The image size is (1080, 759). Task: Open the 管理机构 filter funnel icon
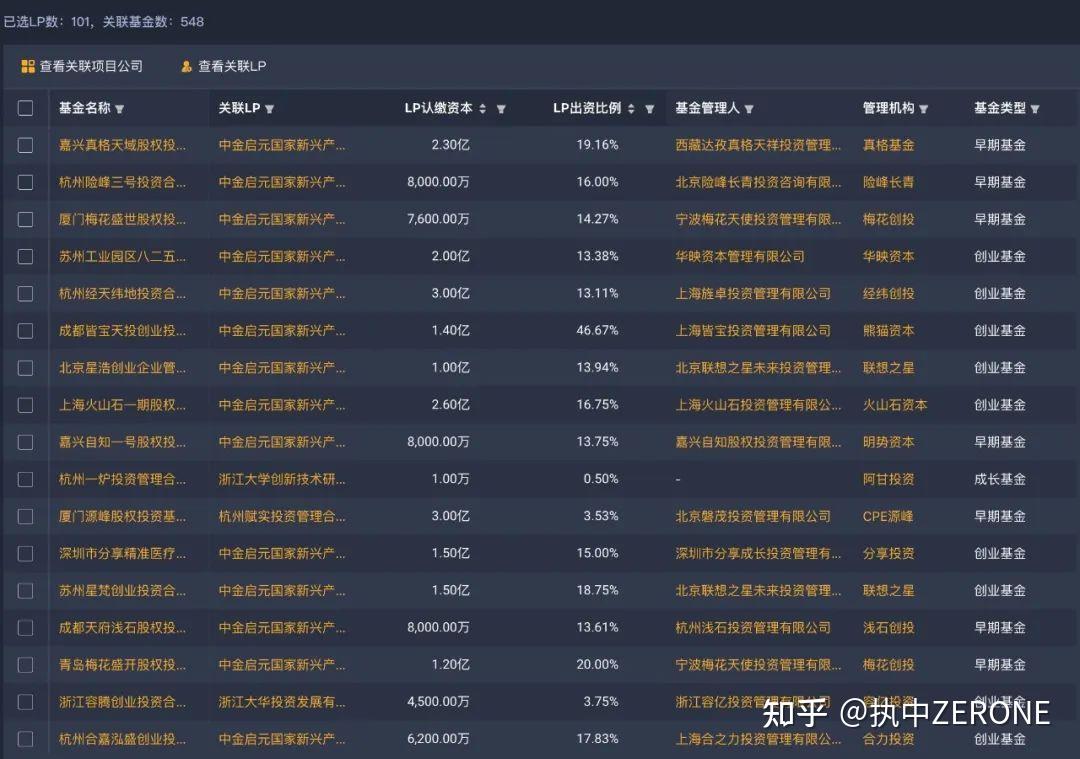click(924, 109)
